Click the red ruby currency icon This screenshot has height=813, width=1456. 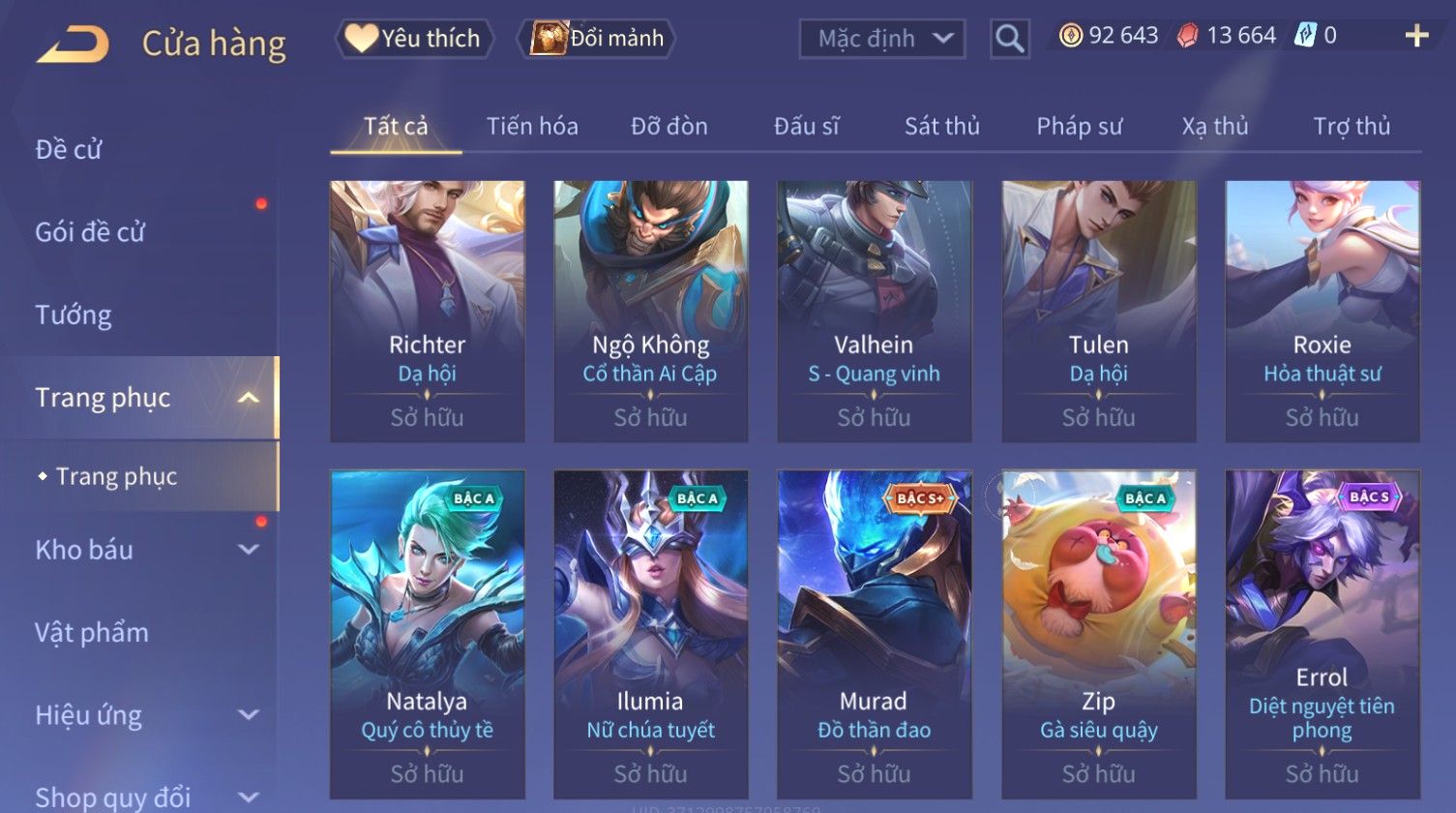(x=1187, y=36)
